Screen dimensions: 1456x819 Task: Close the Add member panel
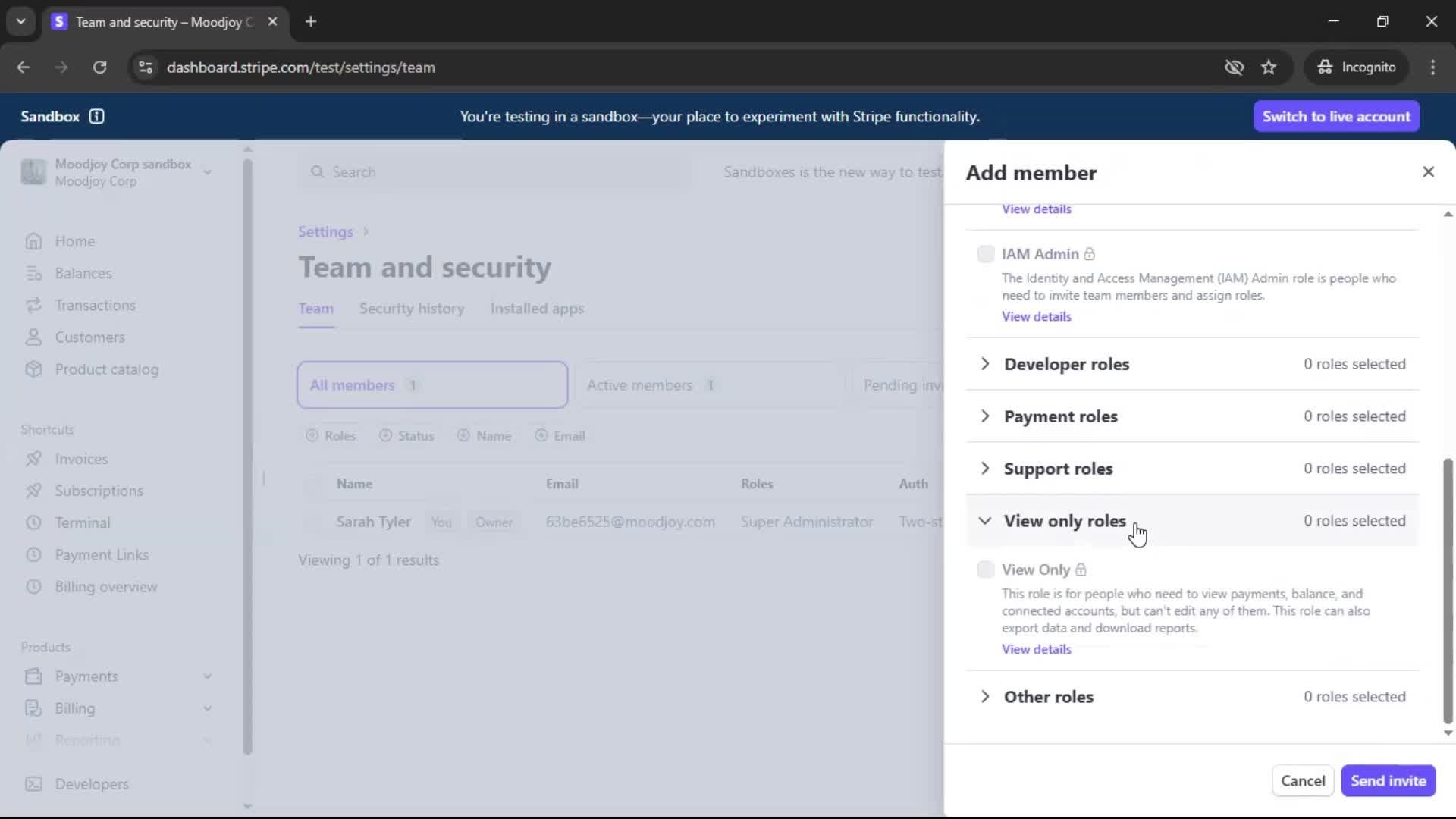pyautogui.click(x=1428, y=172)
